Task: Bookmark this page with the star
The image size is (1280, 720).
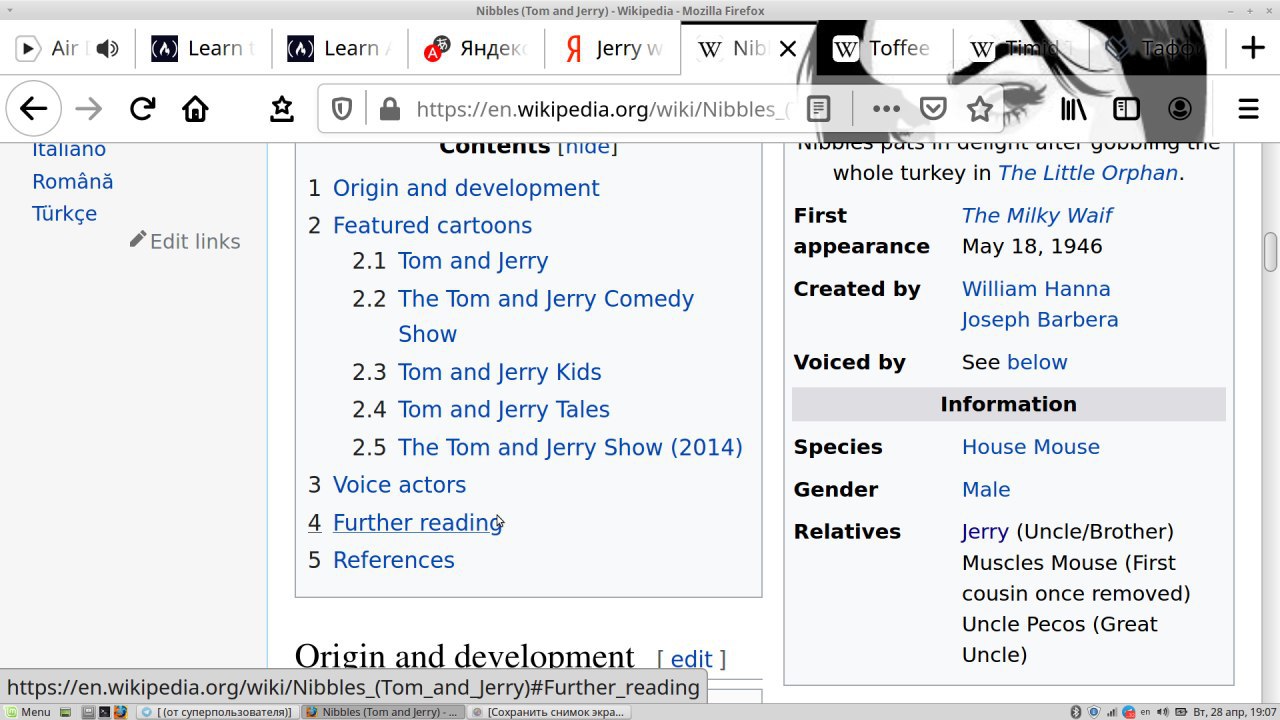Action: point(980,108)
